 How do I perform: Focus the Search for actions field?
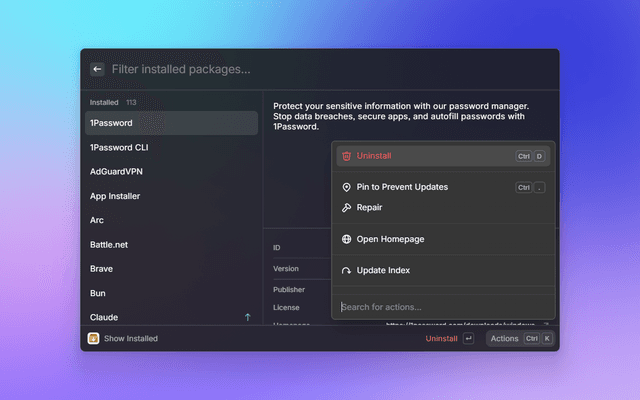(x=443, y=307)
